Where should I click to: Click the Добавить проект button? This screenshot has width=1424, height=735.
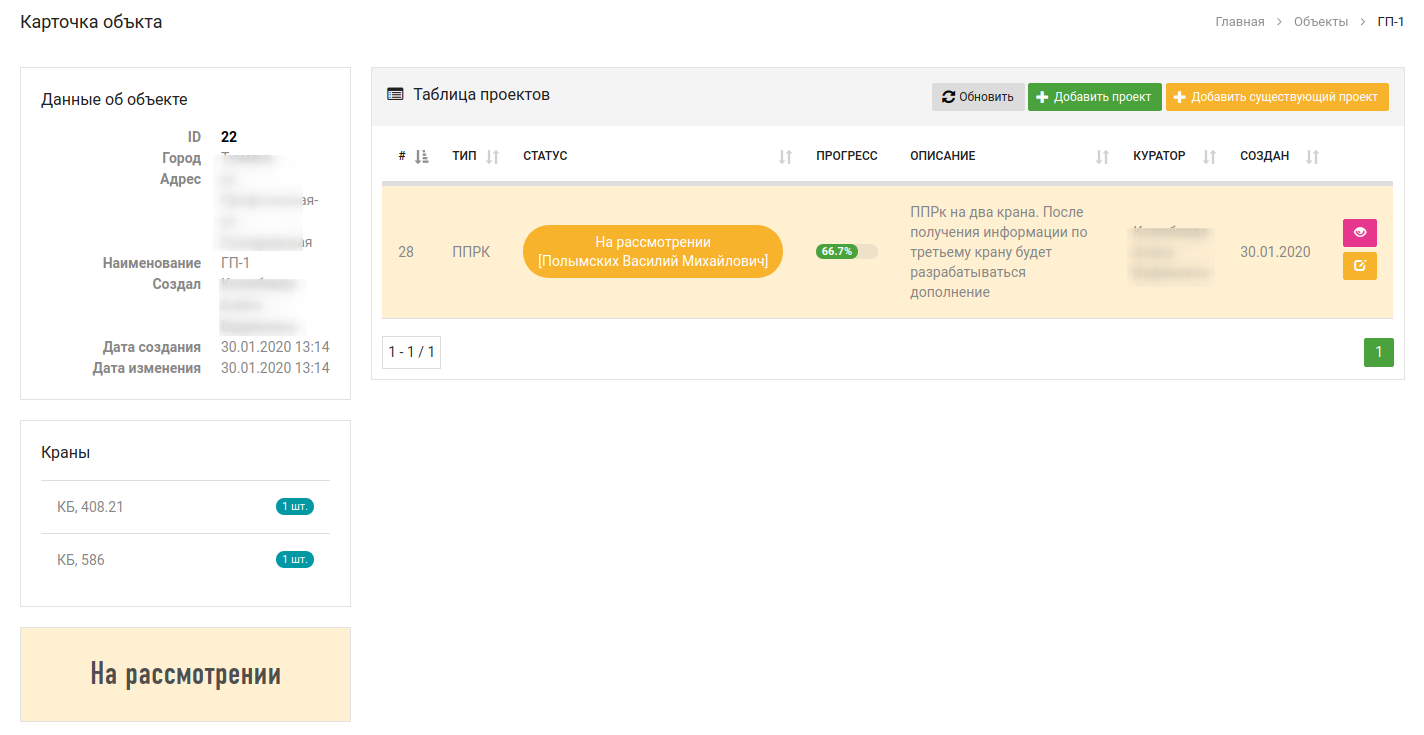(1094, 97)
